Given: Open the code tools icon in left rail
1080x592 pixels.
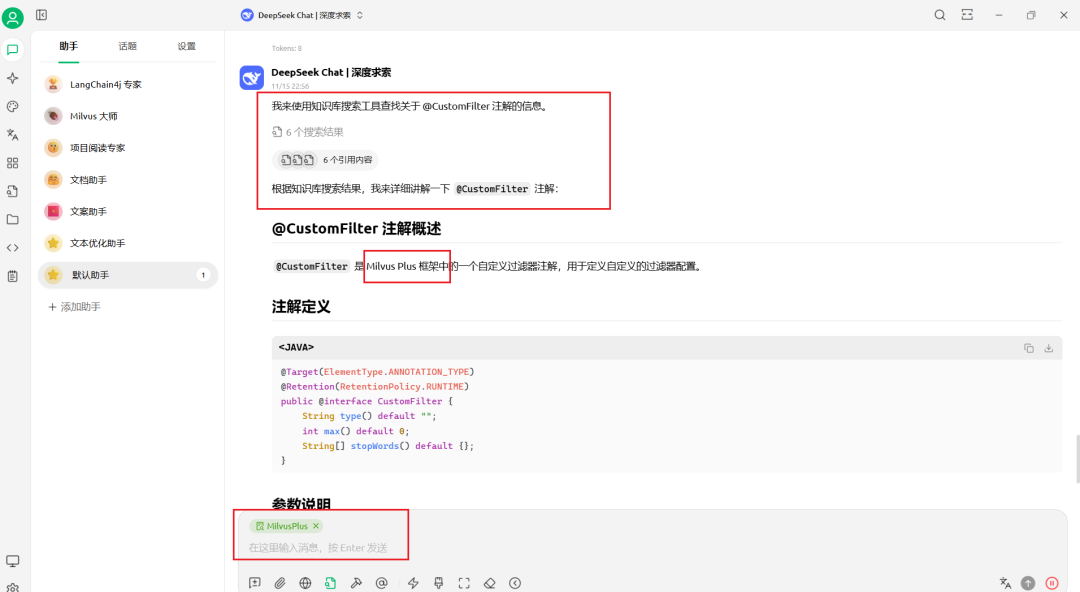Looking at the screenshot, I should pyautogui.click(x=12, y=247).
